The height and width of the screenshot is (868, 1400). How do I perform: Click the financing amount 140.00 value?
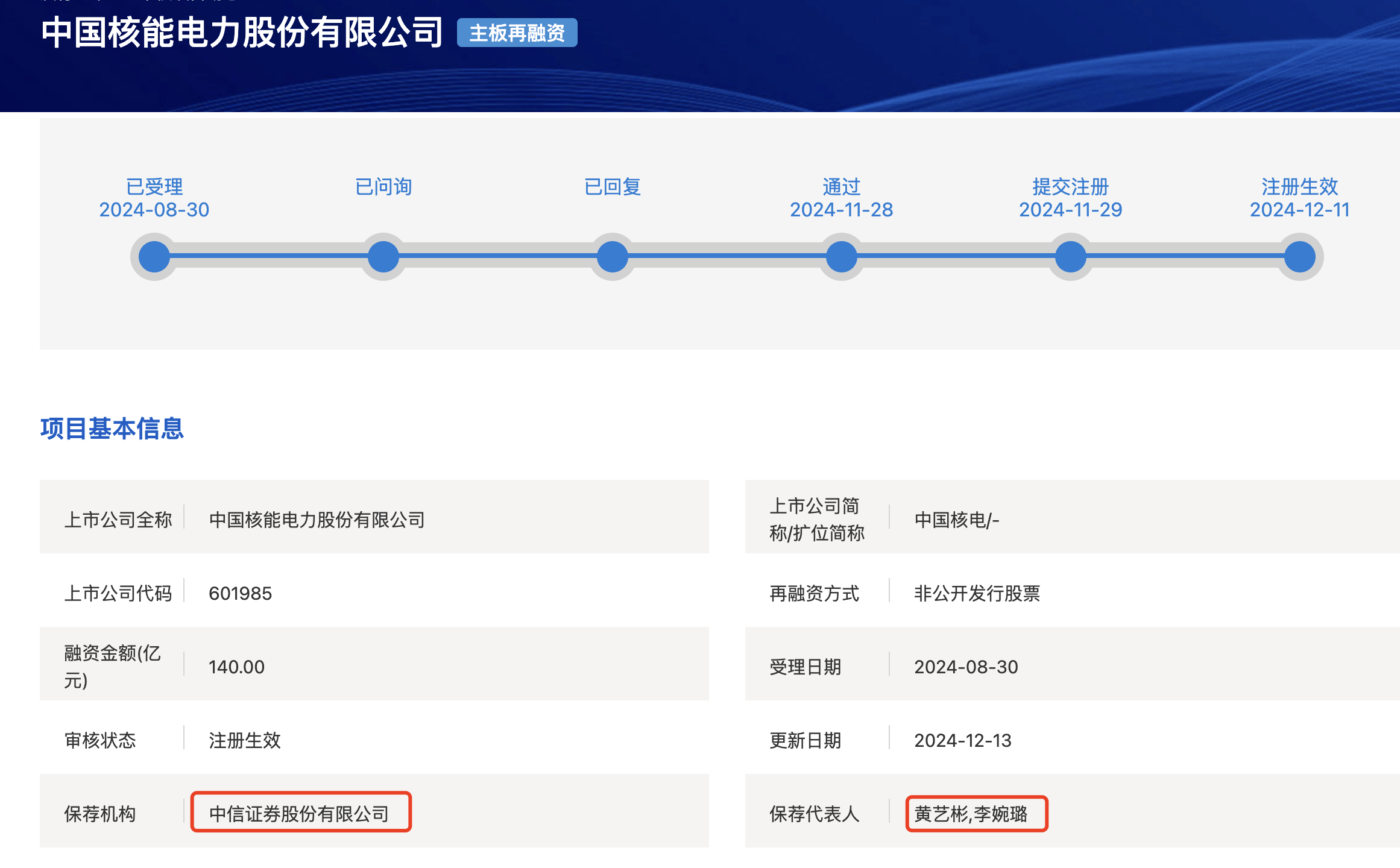[x=236, y=667]
